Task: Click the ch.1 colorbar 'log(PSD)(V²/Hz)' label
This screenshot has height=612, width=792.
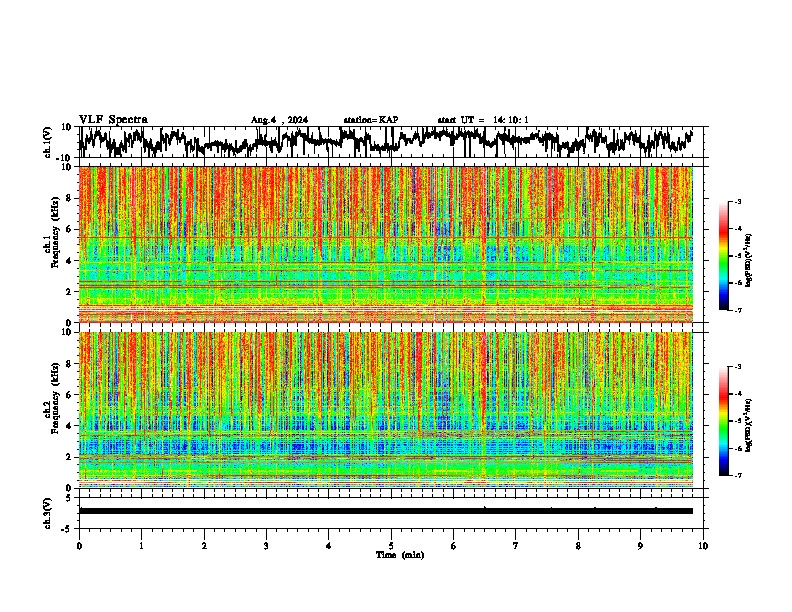Action: (748, 261)
